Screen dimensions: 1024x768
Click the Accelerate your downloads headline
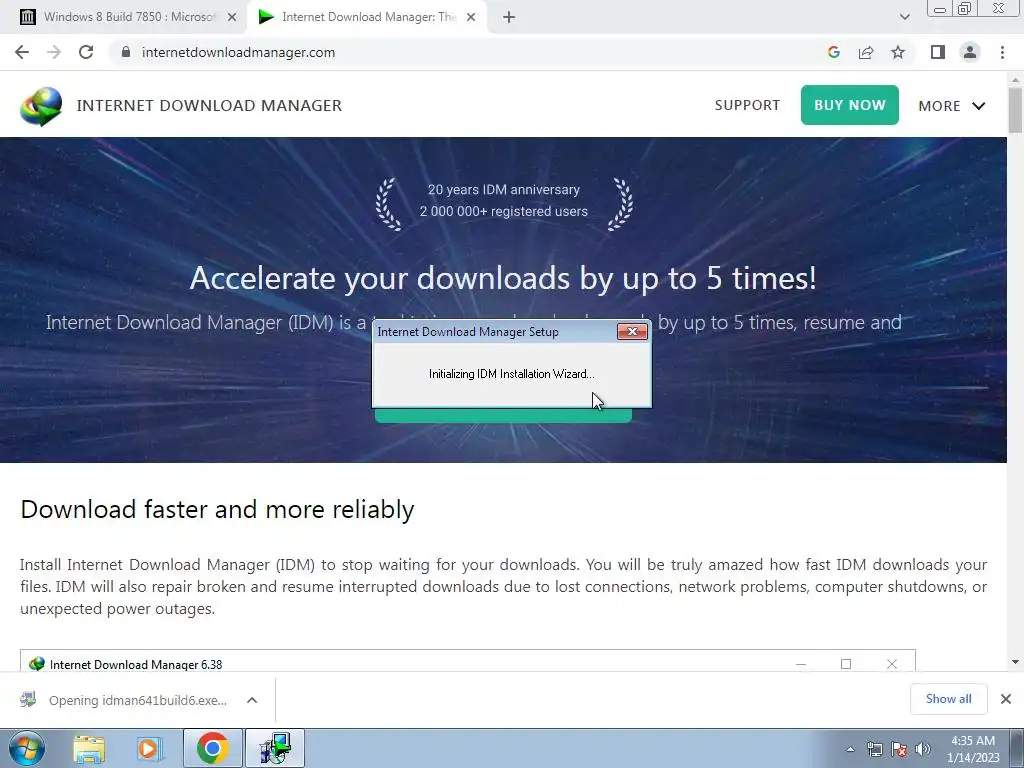(503, 278)
